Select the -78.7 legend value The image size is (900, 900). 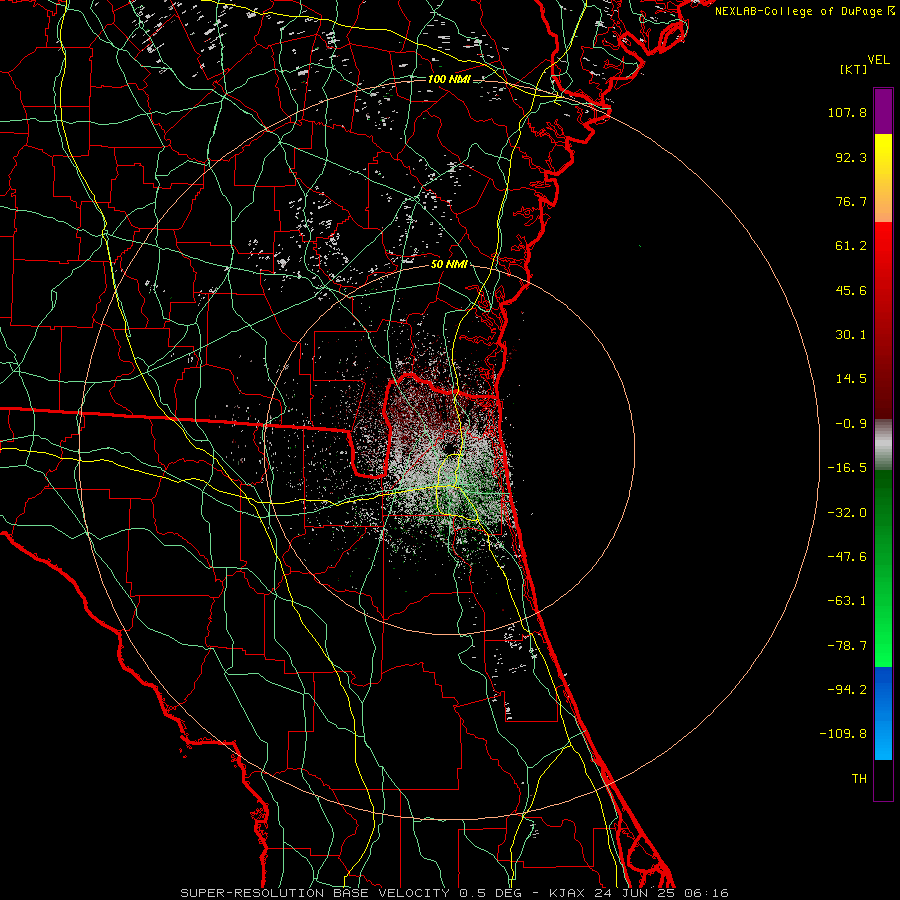point(847,646)
